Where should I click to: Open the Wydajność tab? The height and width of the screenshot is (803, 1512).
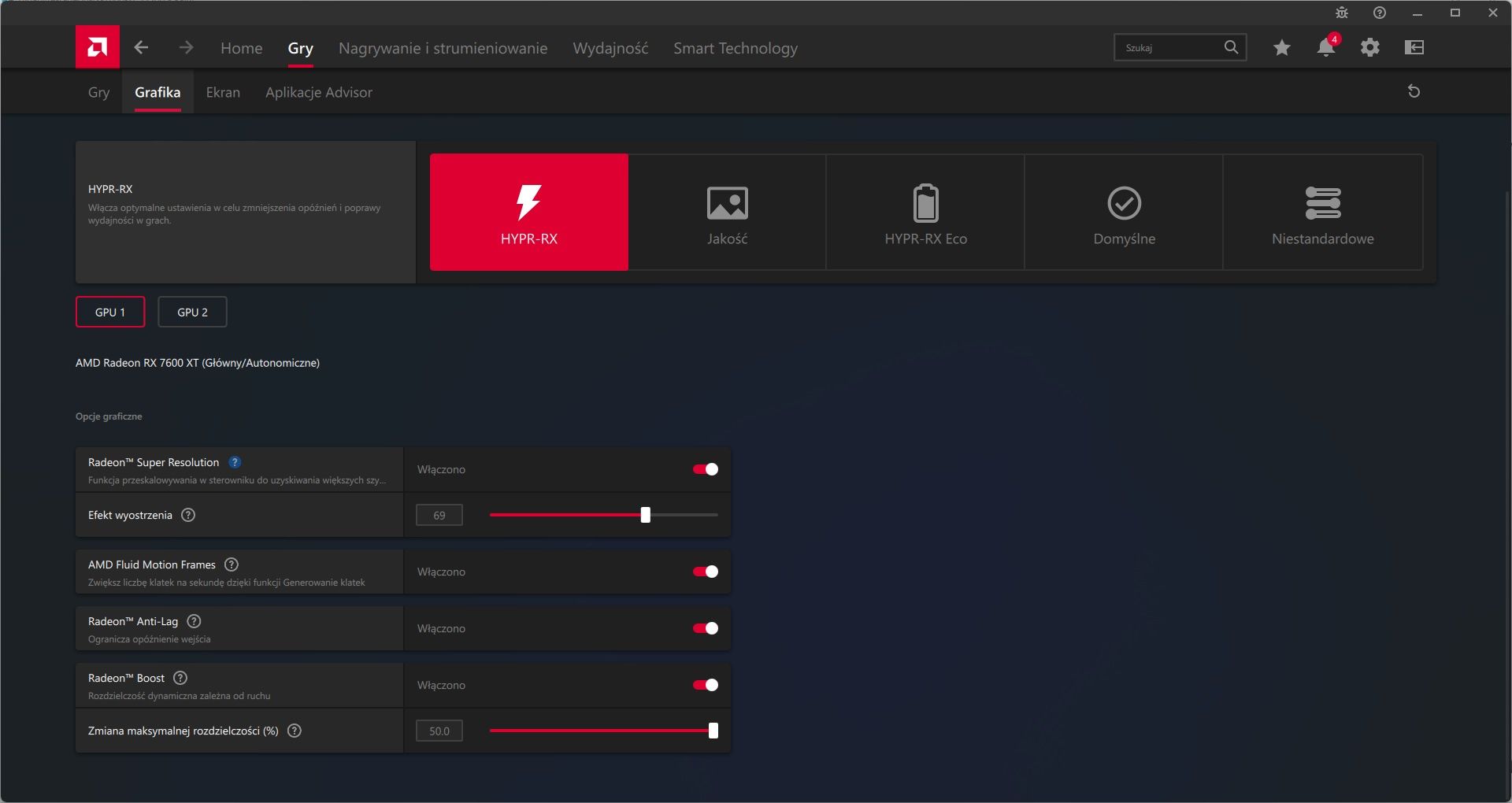611,48
